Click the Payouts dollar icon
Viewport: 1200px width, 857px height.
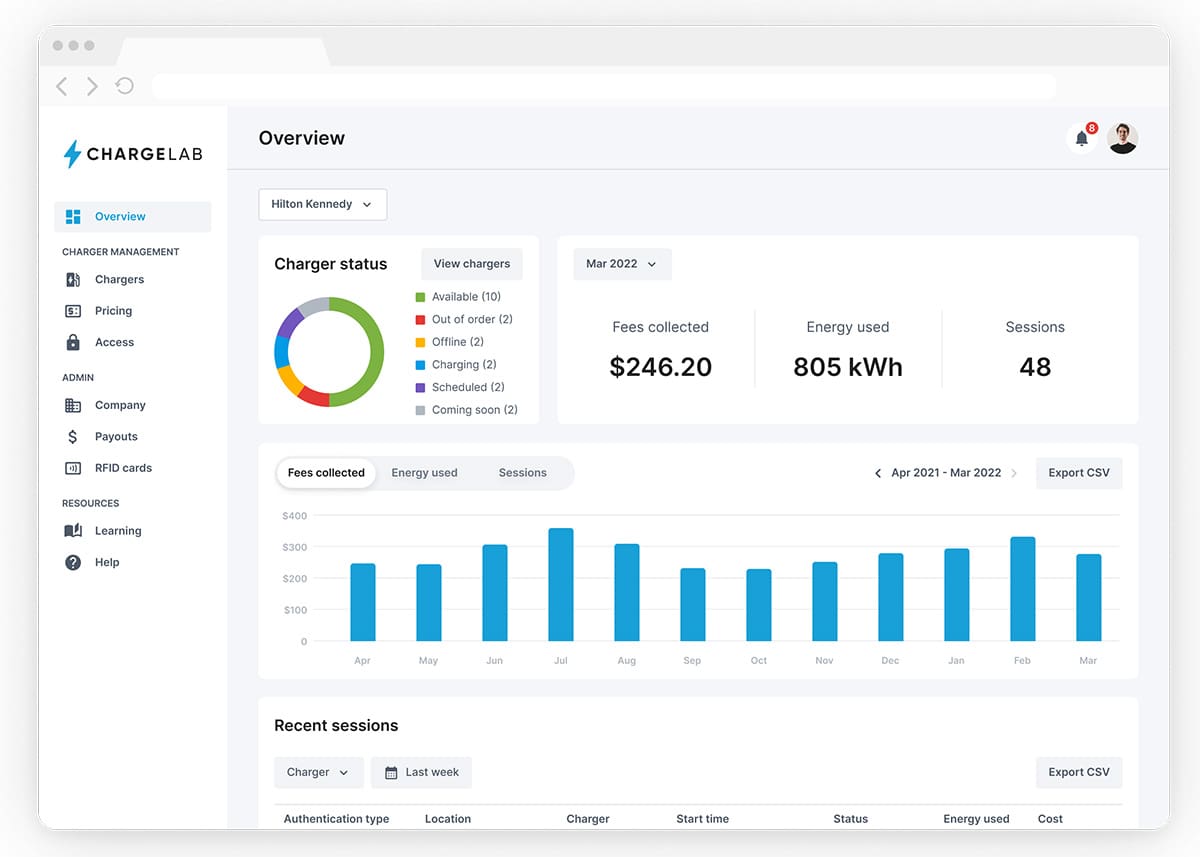pos(73,437)
